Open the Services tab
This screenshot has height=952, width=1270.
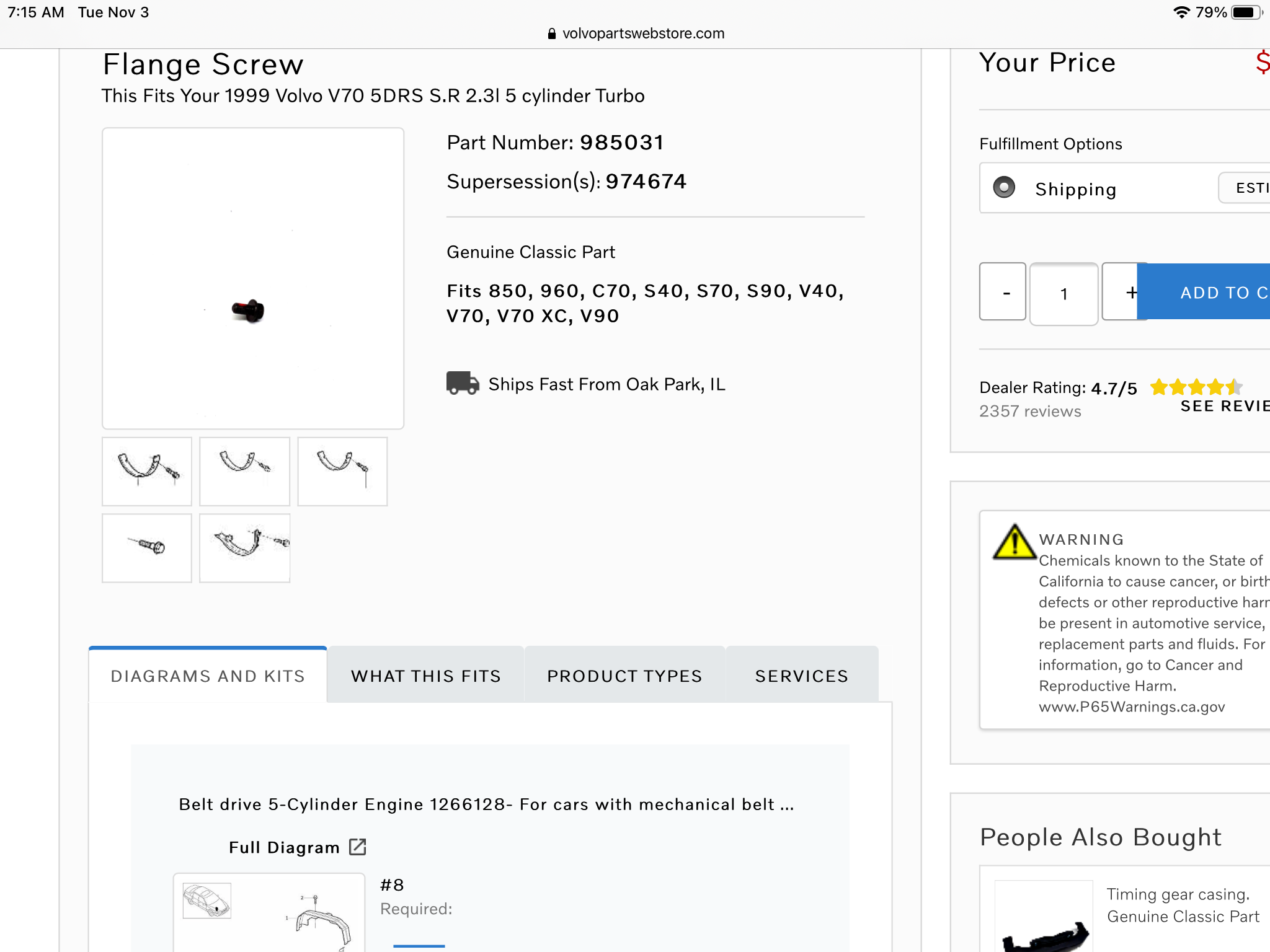tap(801, 676)
